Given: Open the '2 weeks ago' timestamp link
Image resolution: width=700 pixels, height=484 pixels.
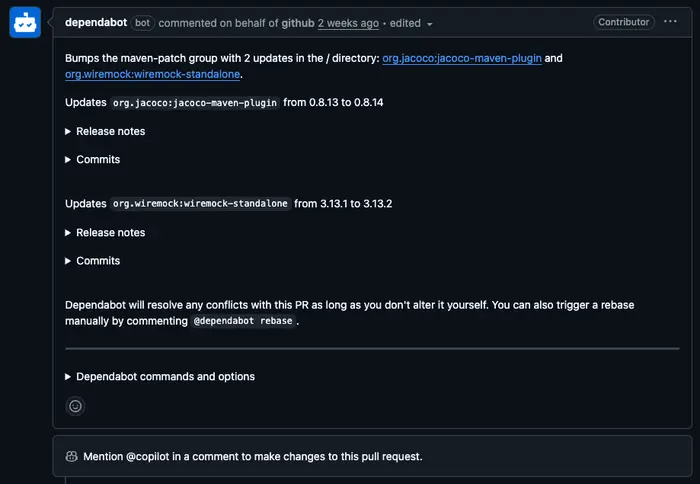Looking at the screenshot, I should [350, 23].
